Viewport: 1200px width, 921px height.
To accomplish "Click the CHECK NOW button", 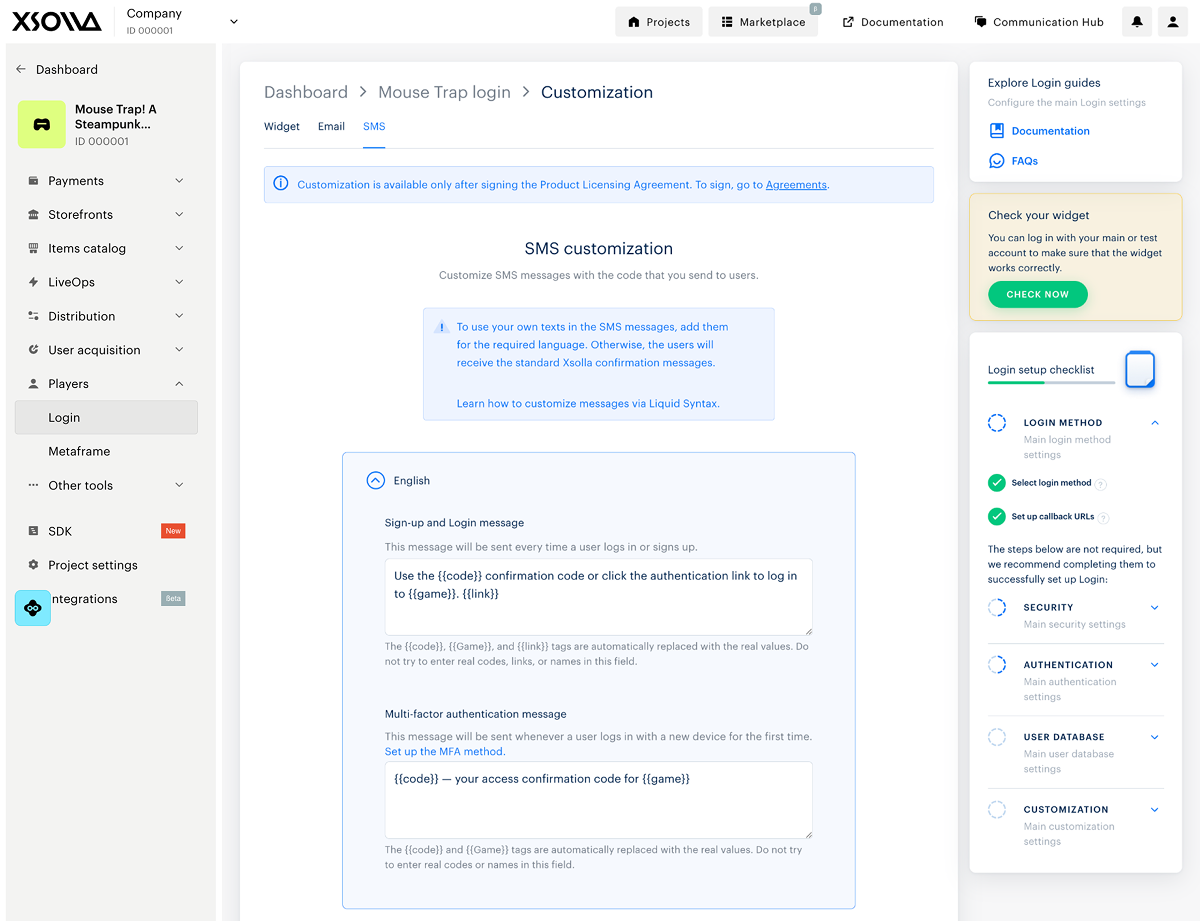I will click(x=1037, y=295).
